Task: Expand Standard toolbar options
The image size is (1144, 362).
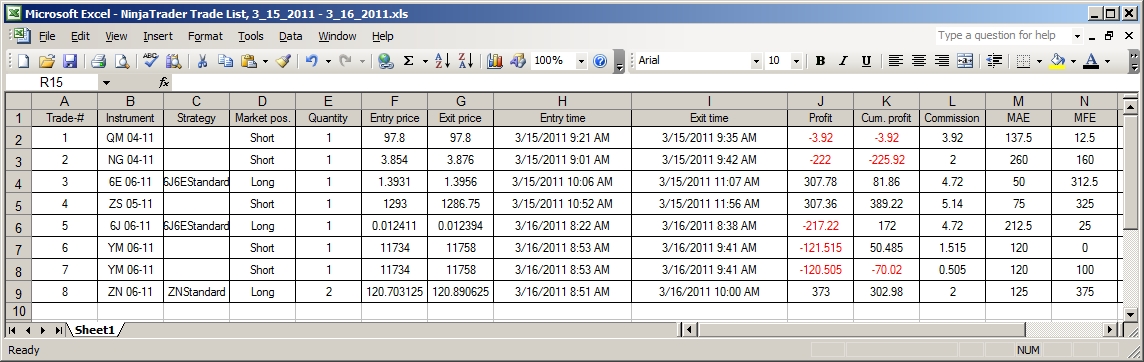Action: coord(620,61)
